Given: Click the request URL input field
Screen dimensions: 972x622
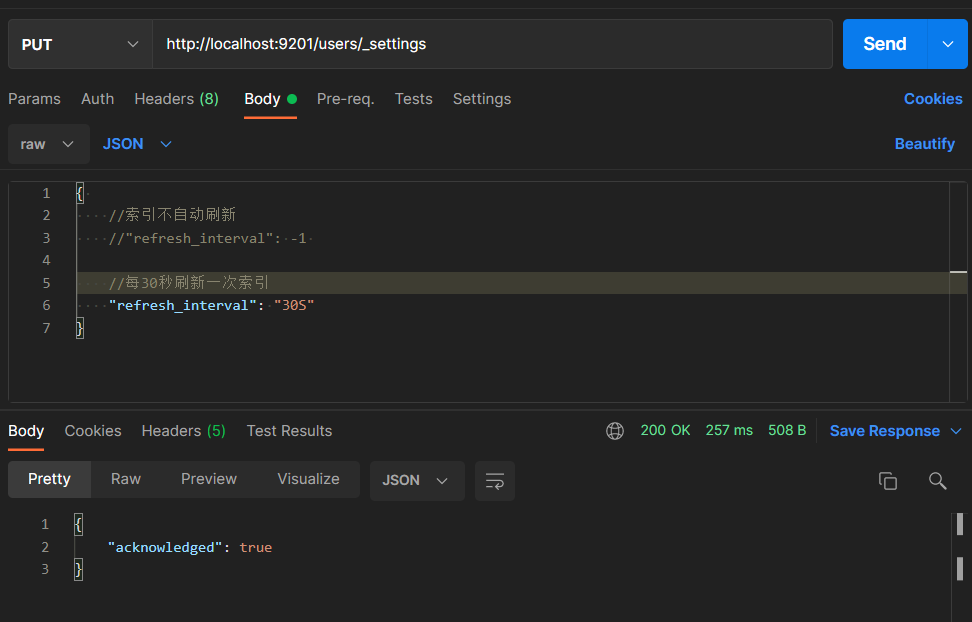Looking at the screenshot, I should coord(492,44).
